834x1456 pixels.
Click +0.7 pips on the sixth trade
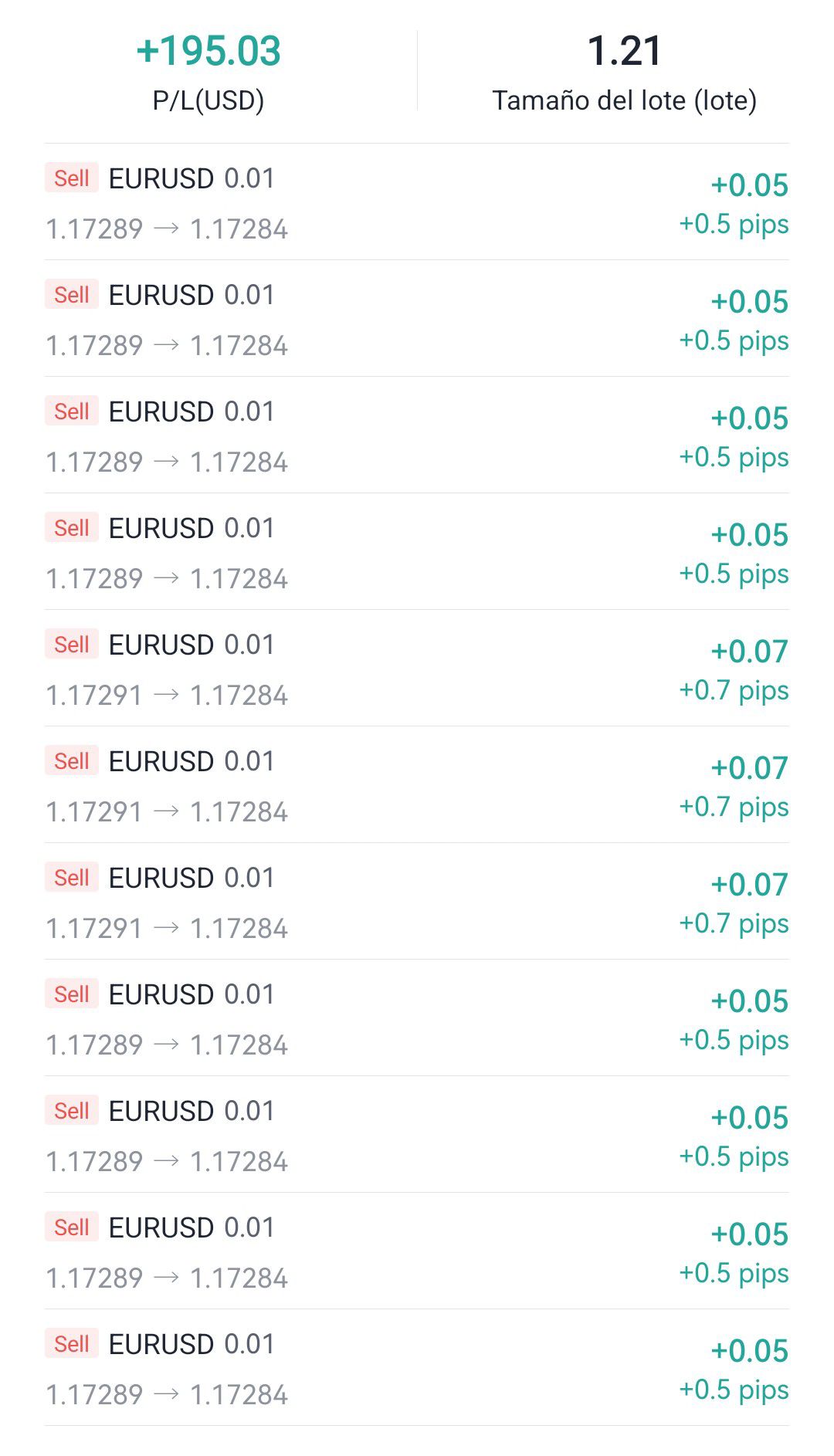[734, 807]
